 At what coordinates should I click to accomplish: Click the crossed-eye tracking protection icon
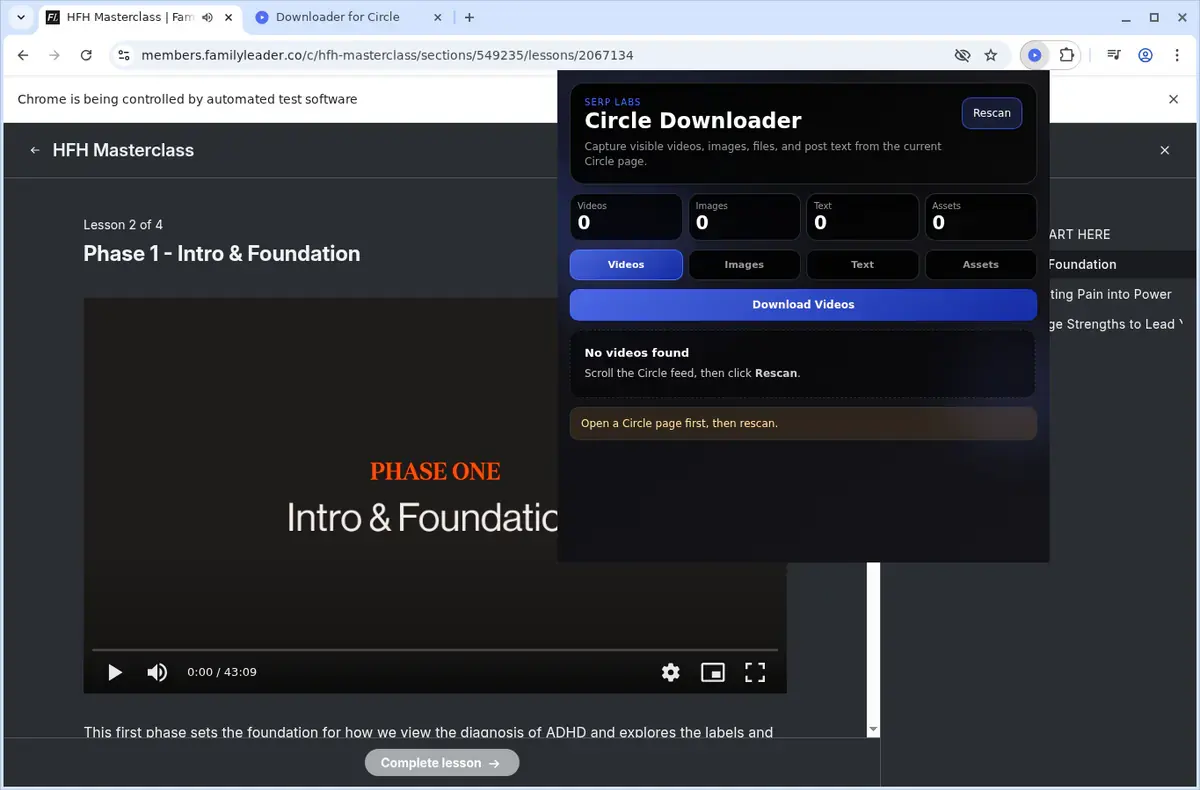[x=962, y=56]
